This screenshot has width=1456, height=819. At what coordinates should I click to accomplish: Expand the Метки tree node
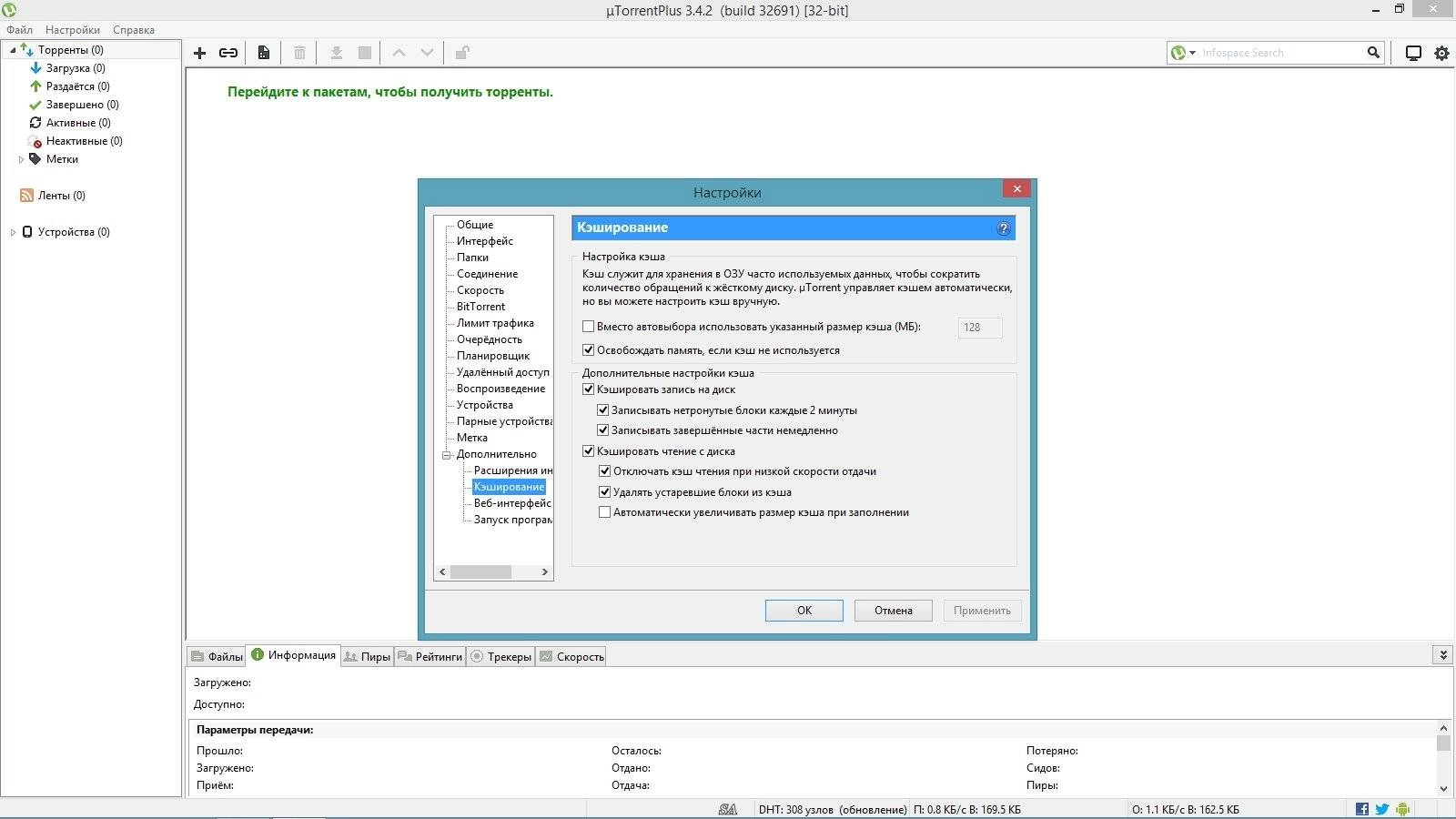pyautogui.click(x=21, y=159)
